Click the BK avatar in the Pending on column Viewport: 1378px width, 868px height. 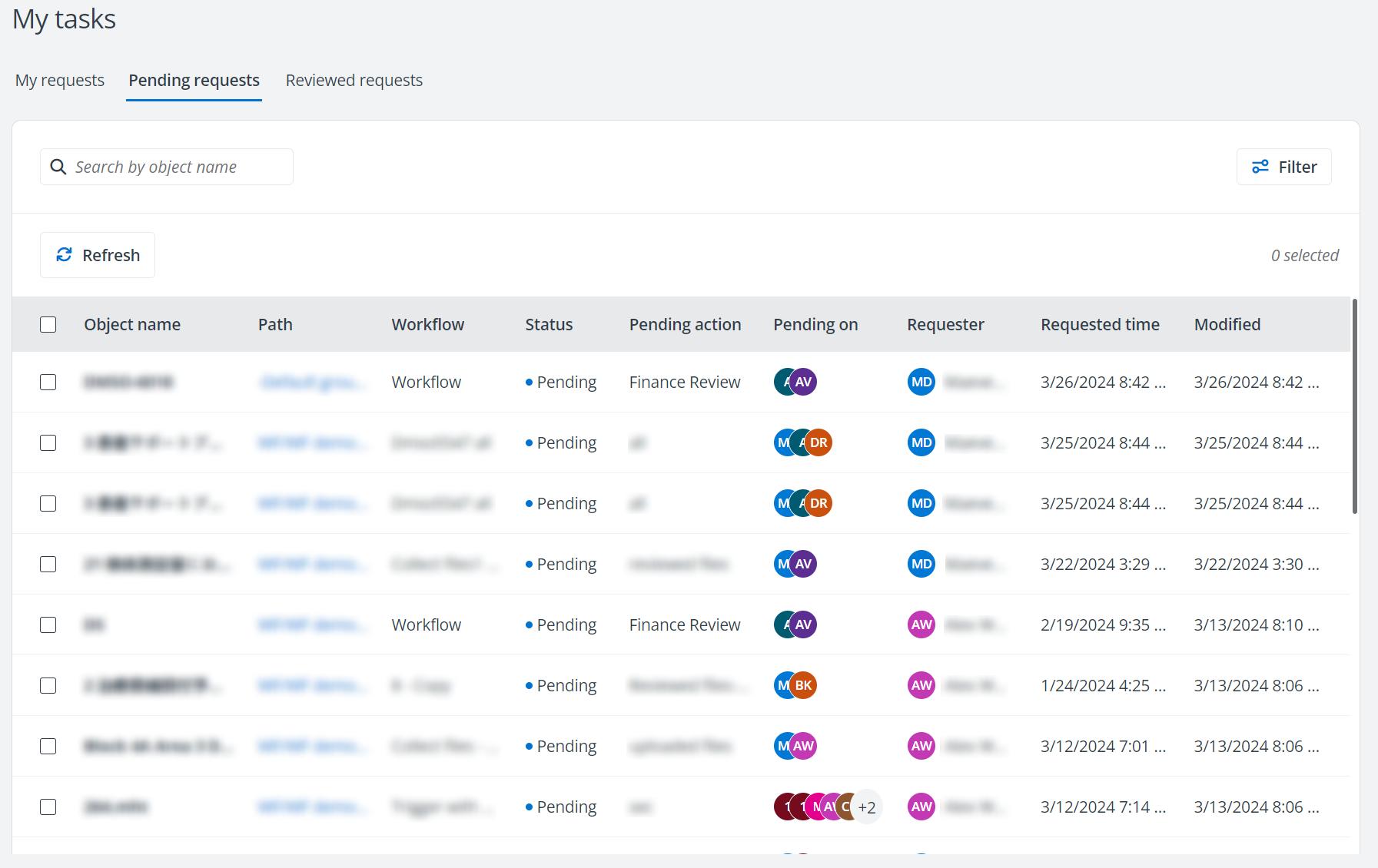coord(802,684)
